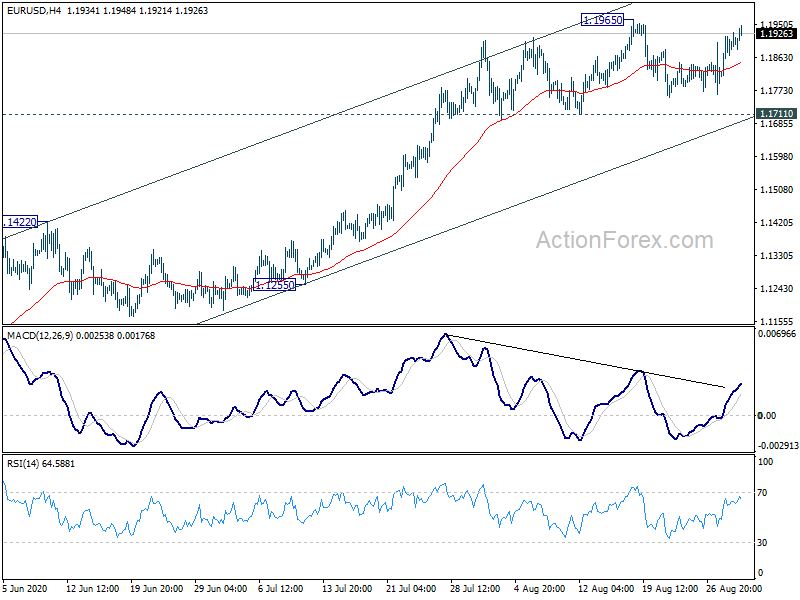Image resolution: width=800 pixels, height=600 pixels.
Task: Click the 1.12430 price axis value
Action: click(777, 289)
